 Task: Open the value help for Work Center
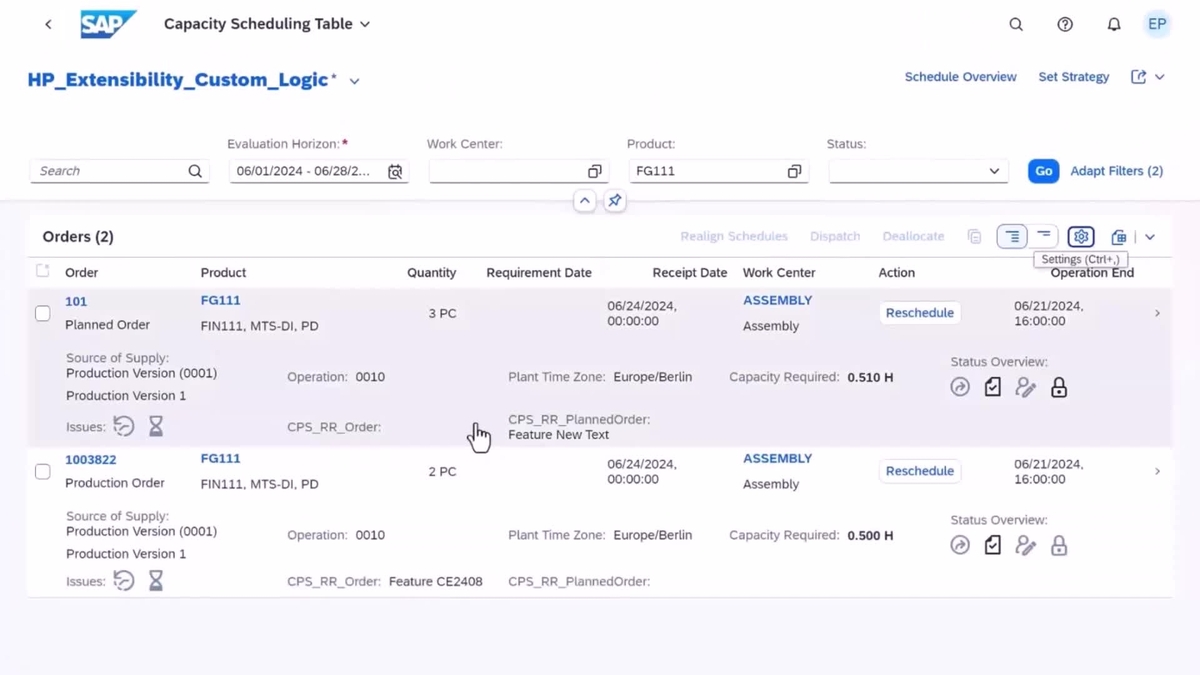click(594, 171)
